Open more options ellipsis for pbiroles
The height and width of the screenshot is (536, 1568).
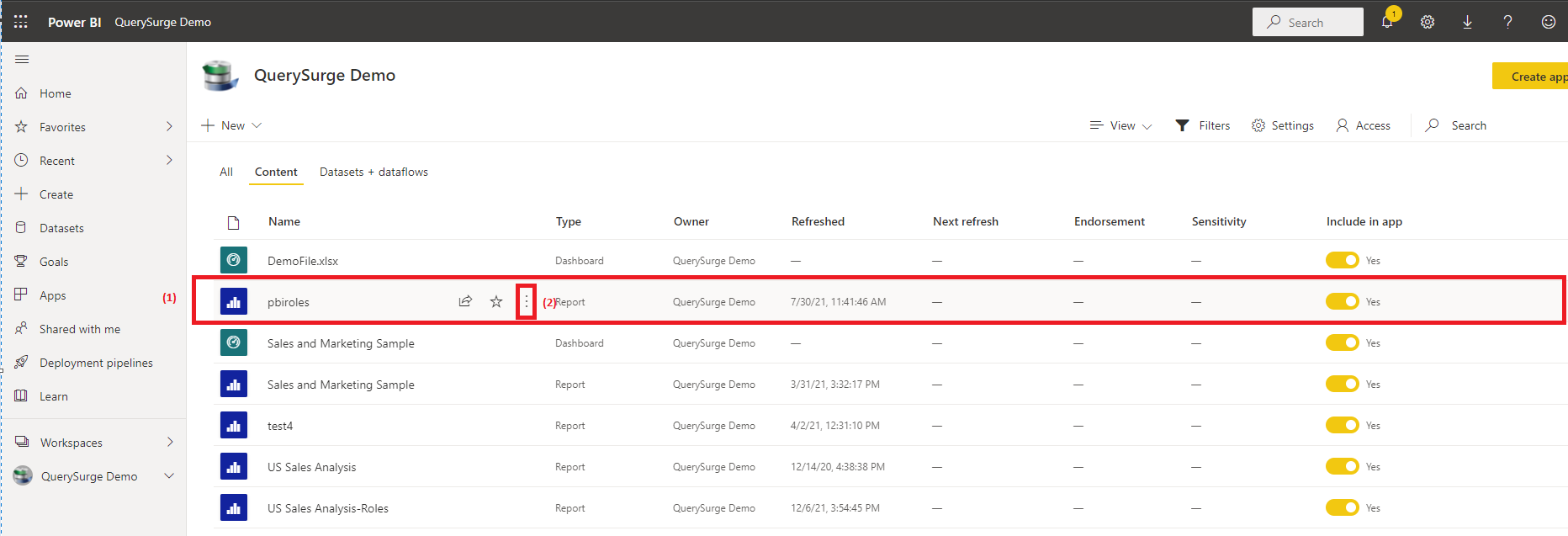527,301
